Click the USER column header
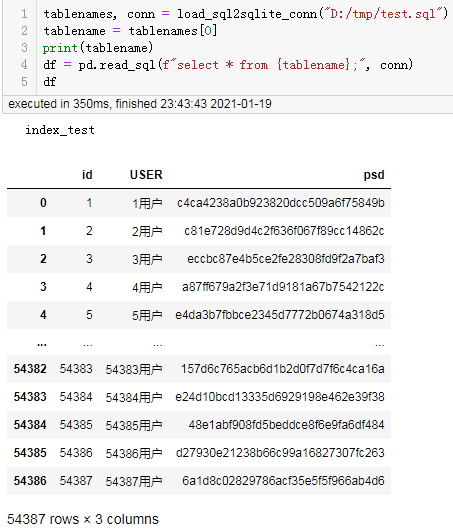 pyautogui.click(x=146, y=175)
